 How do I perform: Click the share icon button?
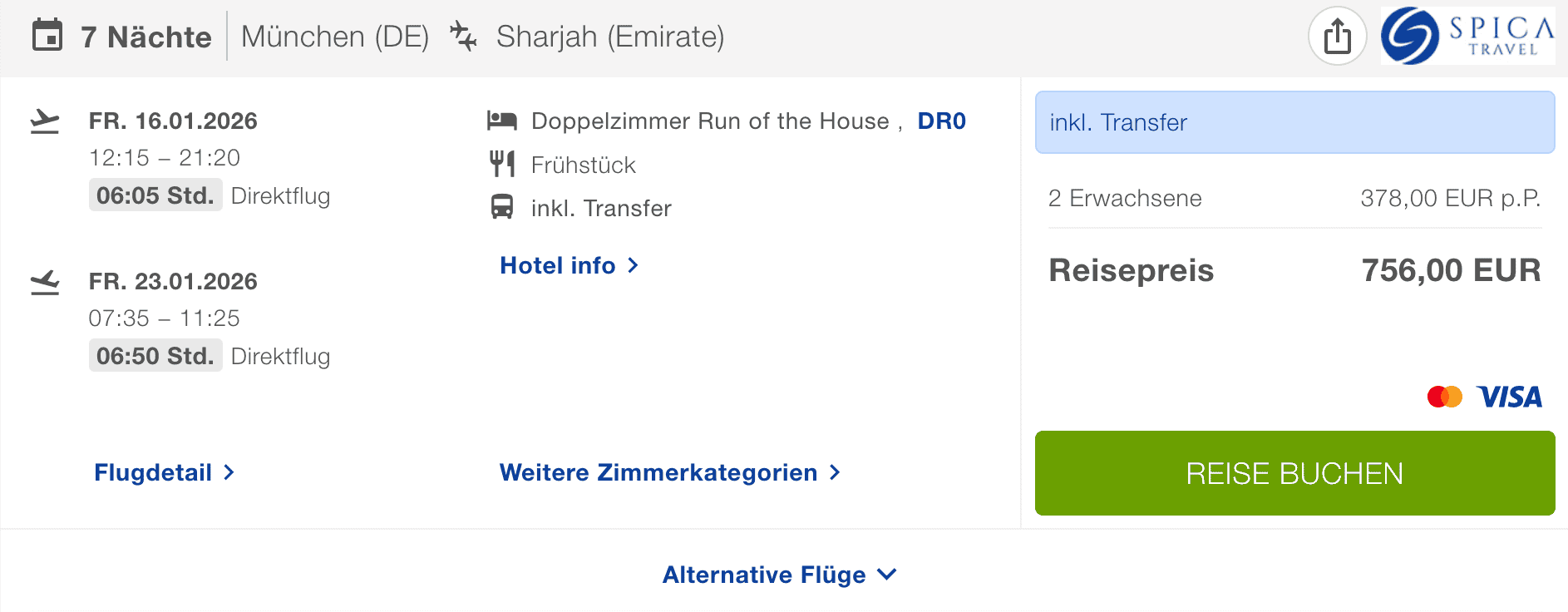point(1337,37)
